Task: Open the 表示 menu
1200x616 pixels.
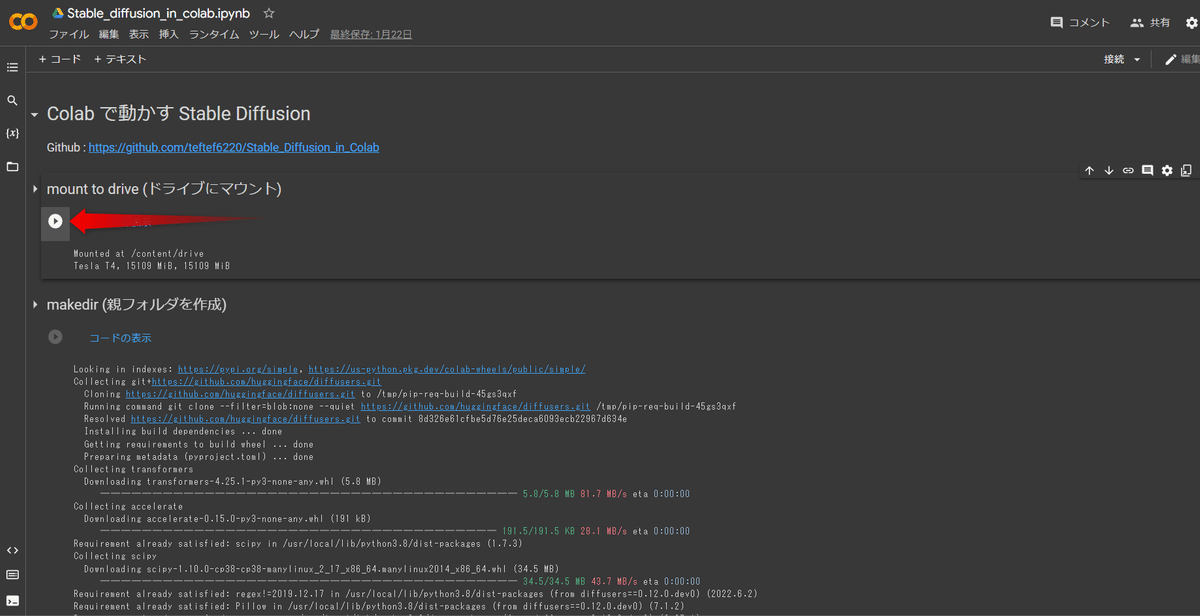Action: pos(139,34)
